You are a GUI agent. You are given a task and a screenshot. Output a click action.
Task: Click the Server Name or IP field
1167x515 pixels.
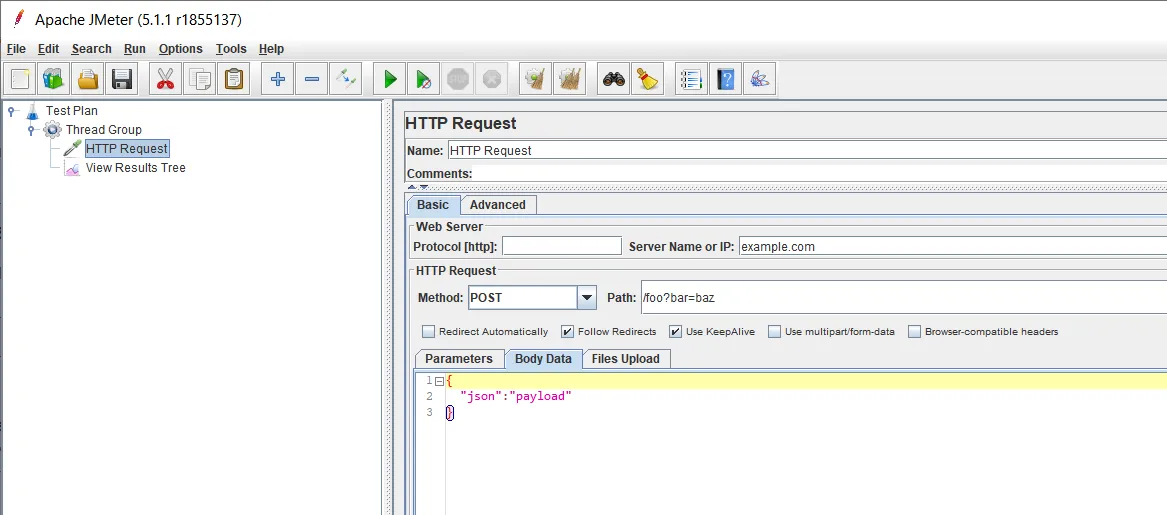(x=953, y=246)
